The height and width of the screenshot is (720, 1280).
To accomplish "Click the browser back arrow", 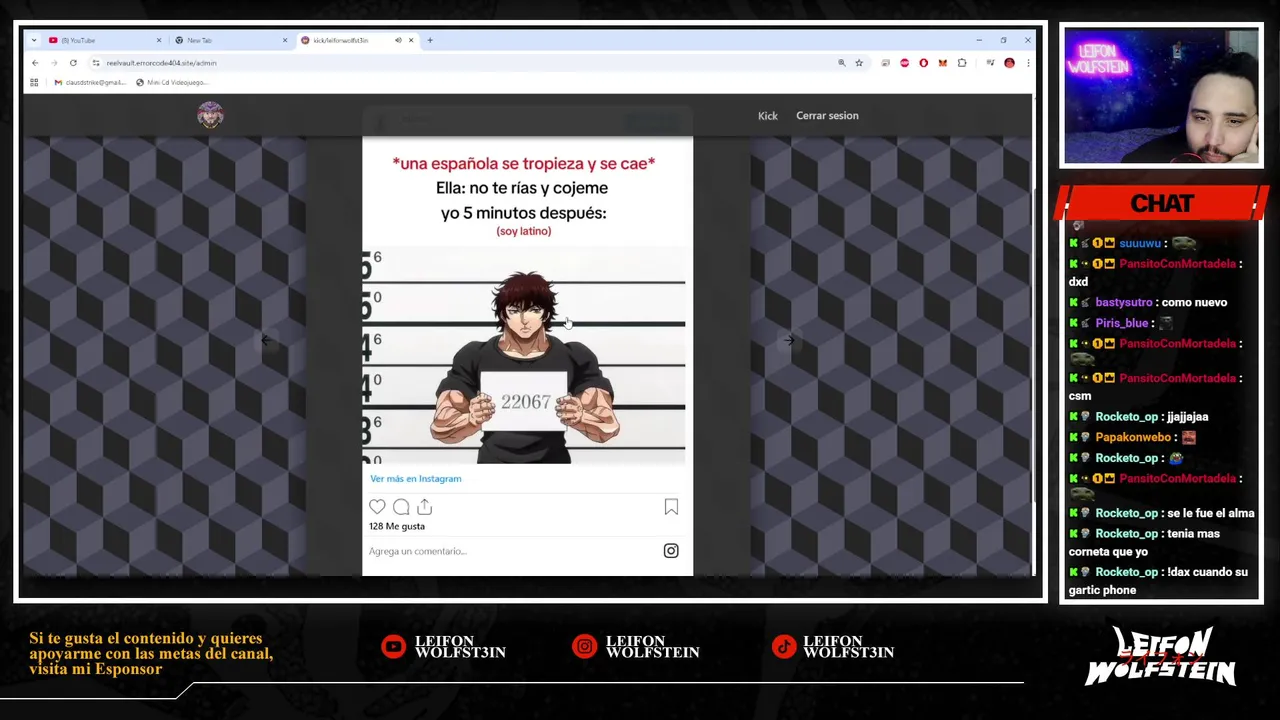I will point(35,63).
